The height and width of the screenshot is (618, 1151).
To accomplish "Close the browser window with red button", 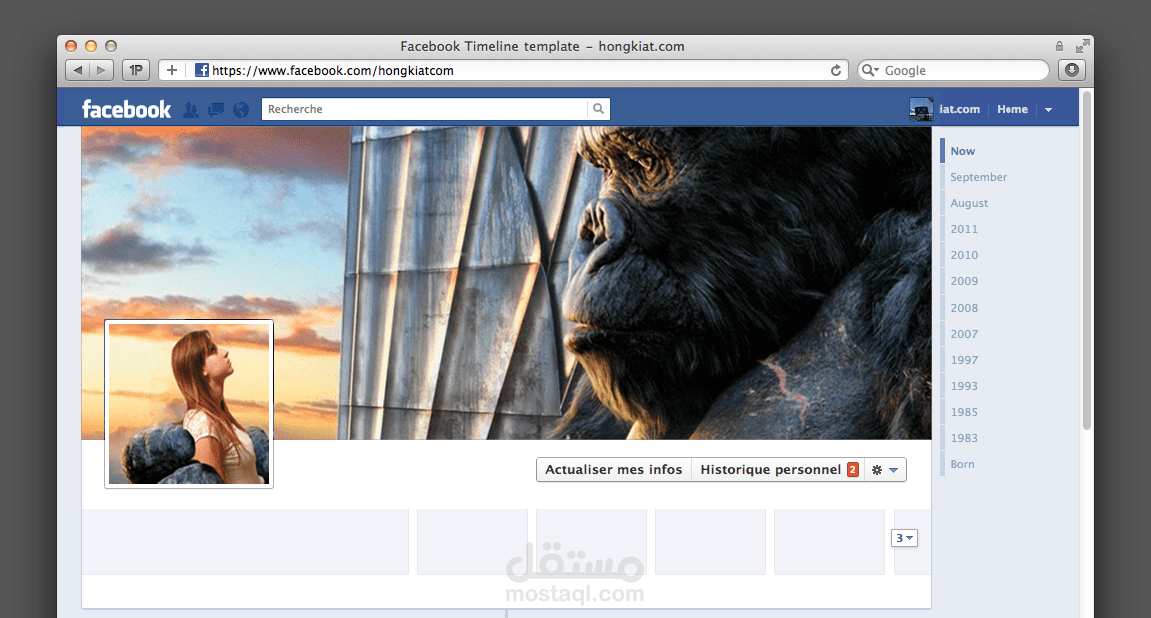I will tap(71, 46).
